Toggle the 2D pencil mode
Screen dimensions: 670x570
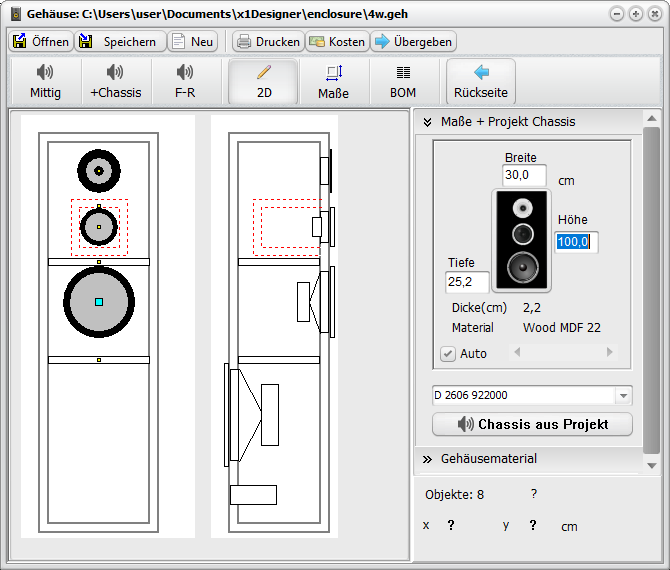point(264,82)
